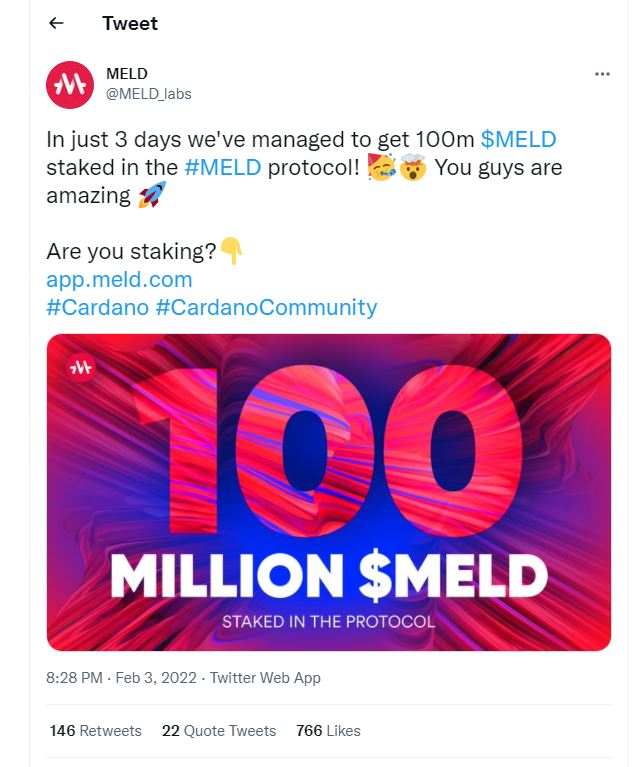Open the #CardanoCommunity hashtag
The height and width of the screenshot is (767, 637).
click(x=266, y=307)
